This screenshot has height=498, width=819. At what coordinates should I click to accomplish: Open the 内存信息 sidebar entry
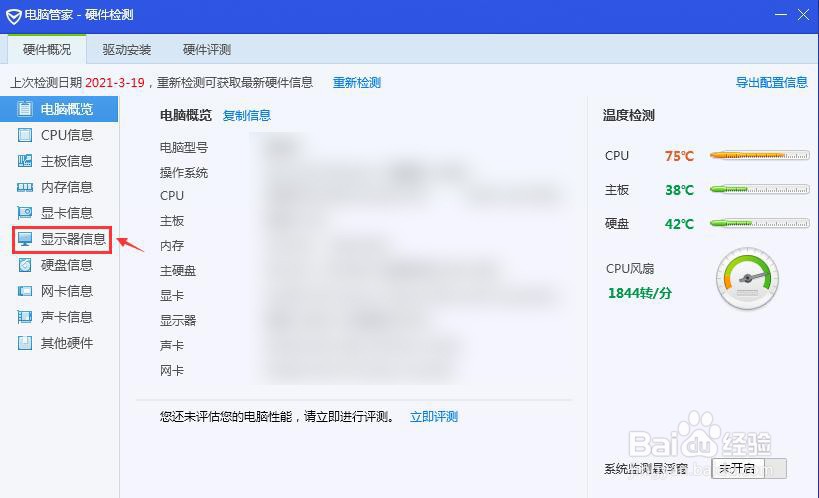(x=59, y=187)
